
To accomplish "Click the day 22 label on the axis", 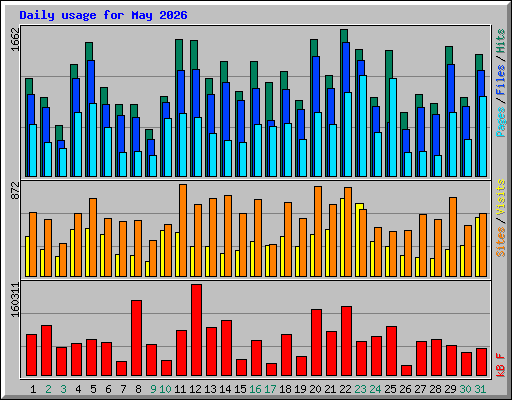I will pos(345,389).
